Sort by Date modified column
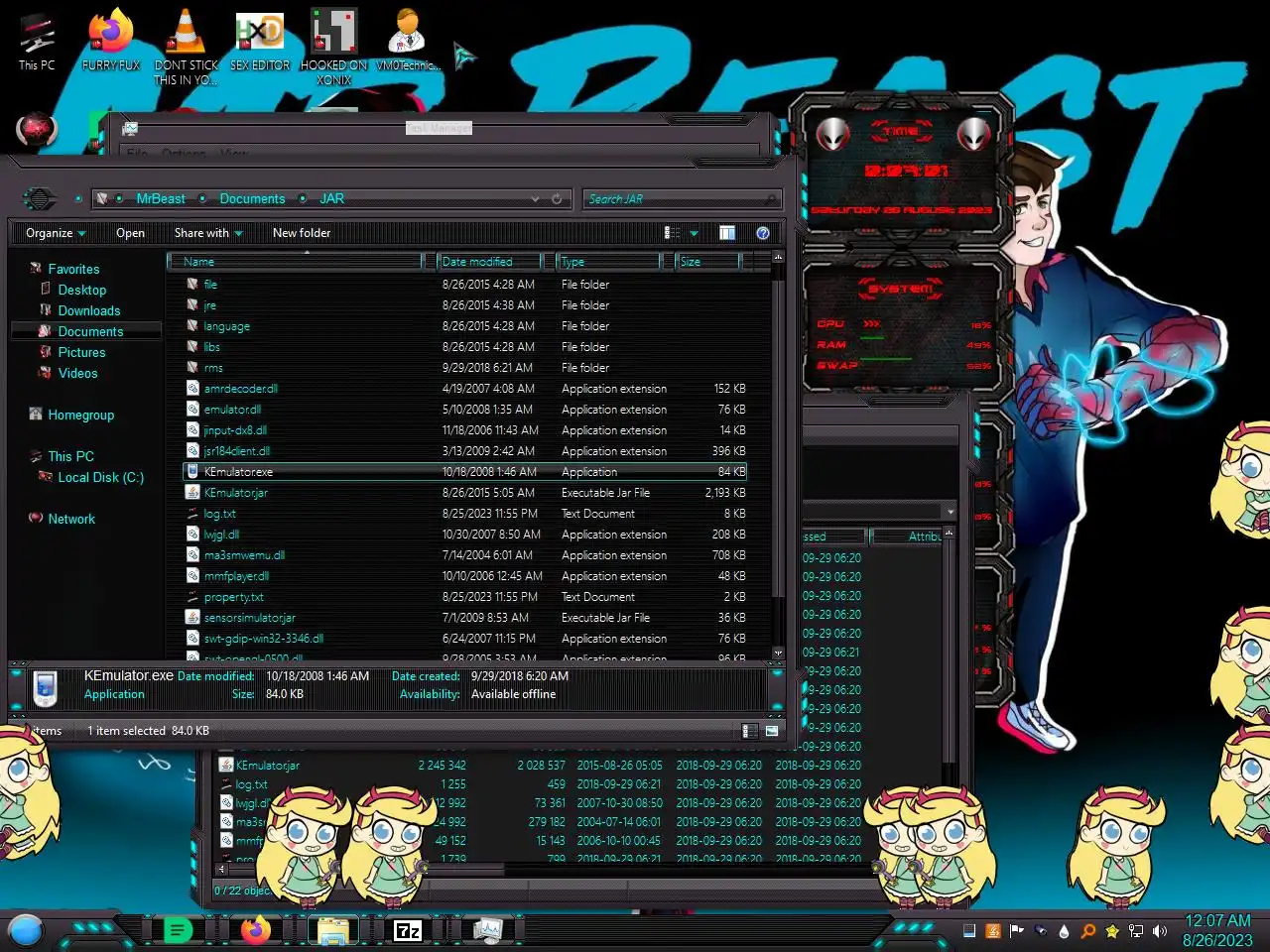This screenshot has height=952, width=1270. click(489, 262)
